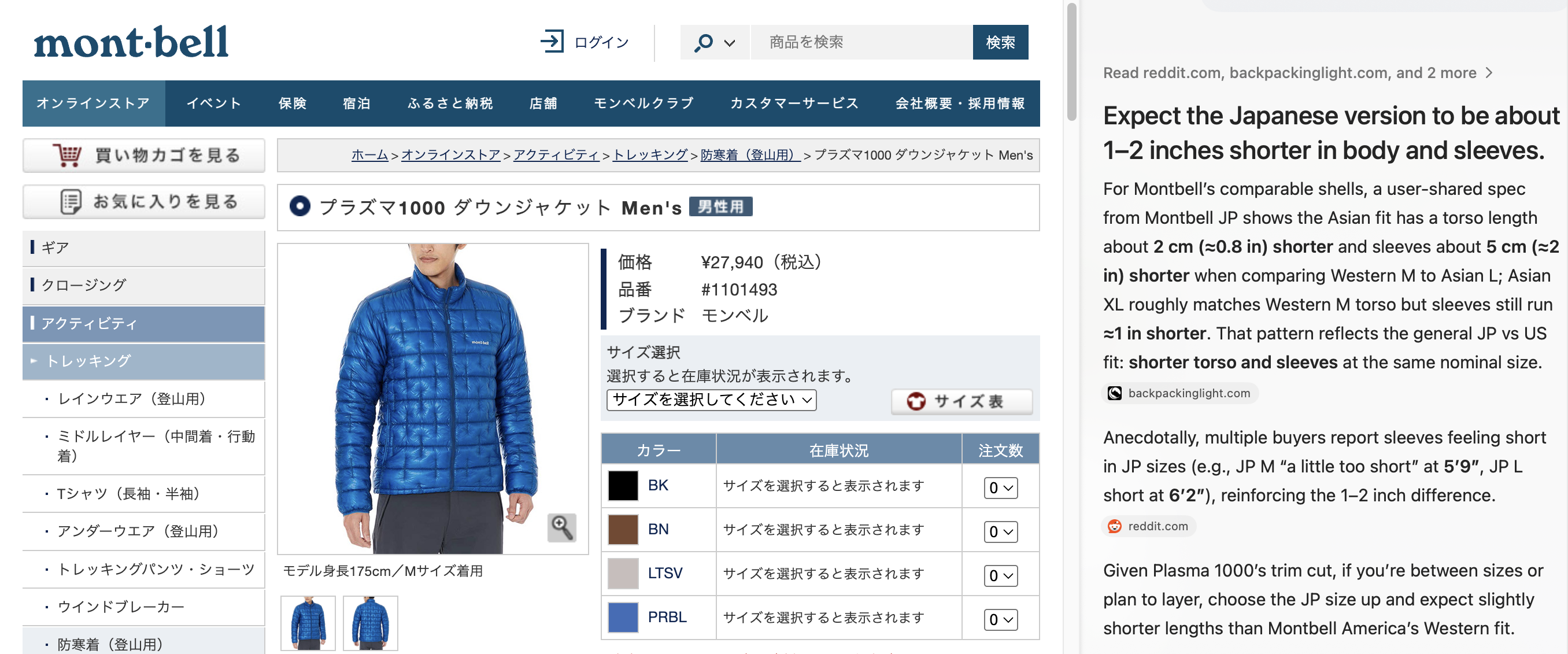This screenshot has width=1568, height=654.
Task: Open the イベント navigation tab
Action: tap(214, 104)
